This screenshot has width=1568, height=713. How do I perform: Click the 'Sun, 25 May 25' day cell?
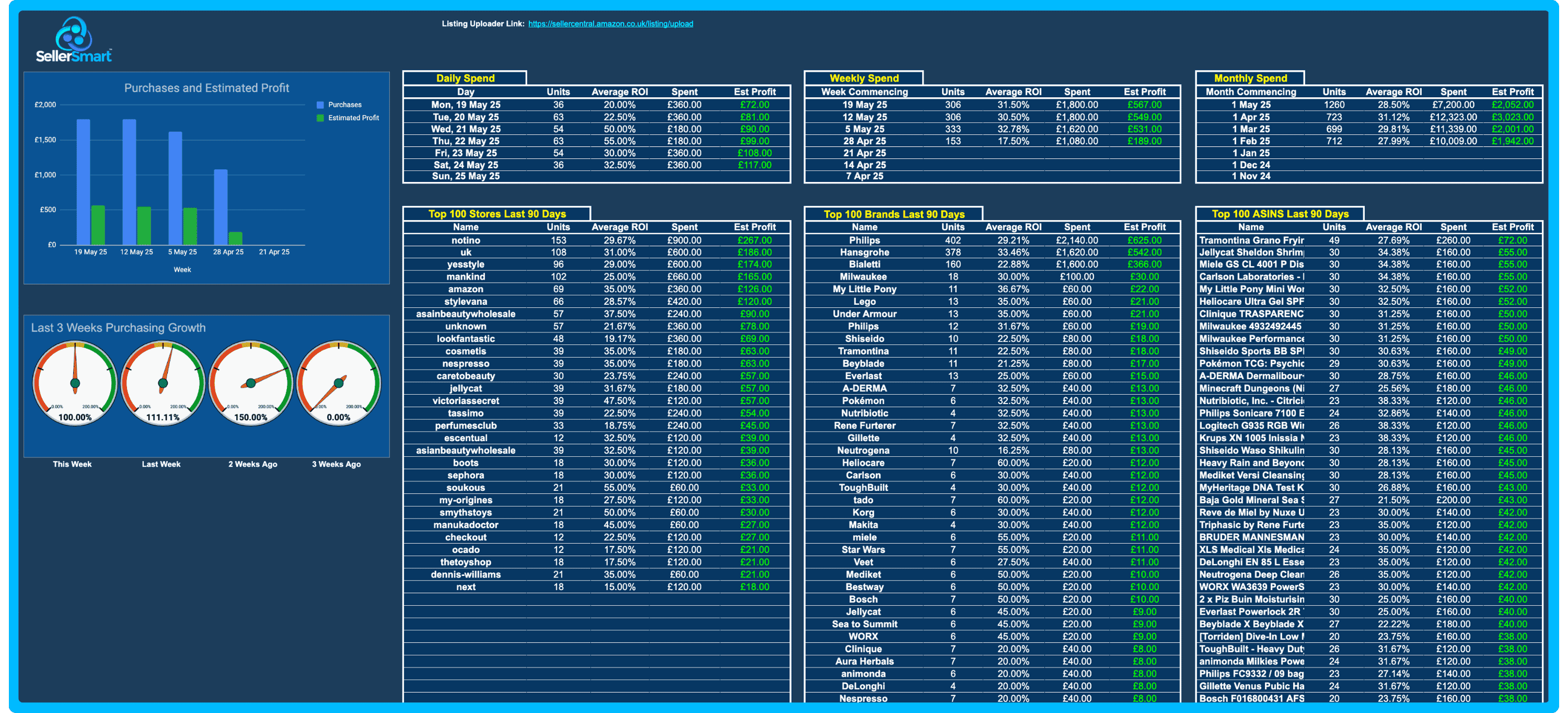click(x=466, y=176)
